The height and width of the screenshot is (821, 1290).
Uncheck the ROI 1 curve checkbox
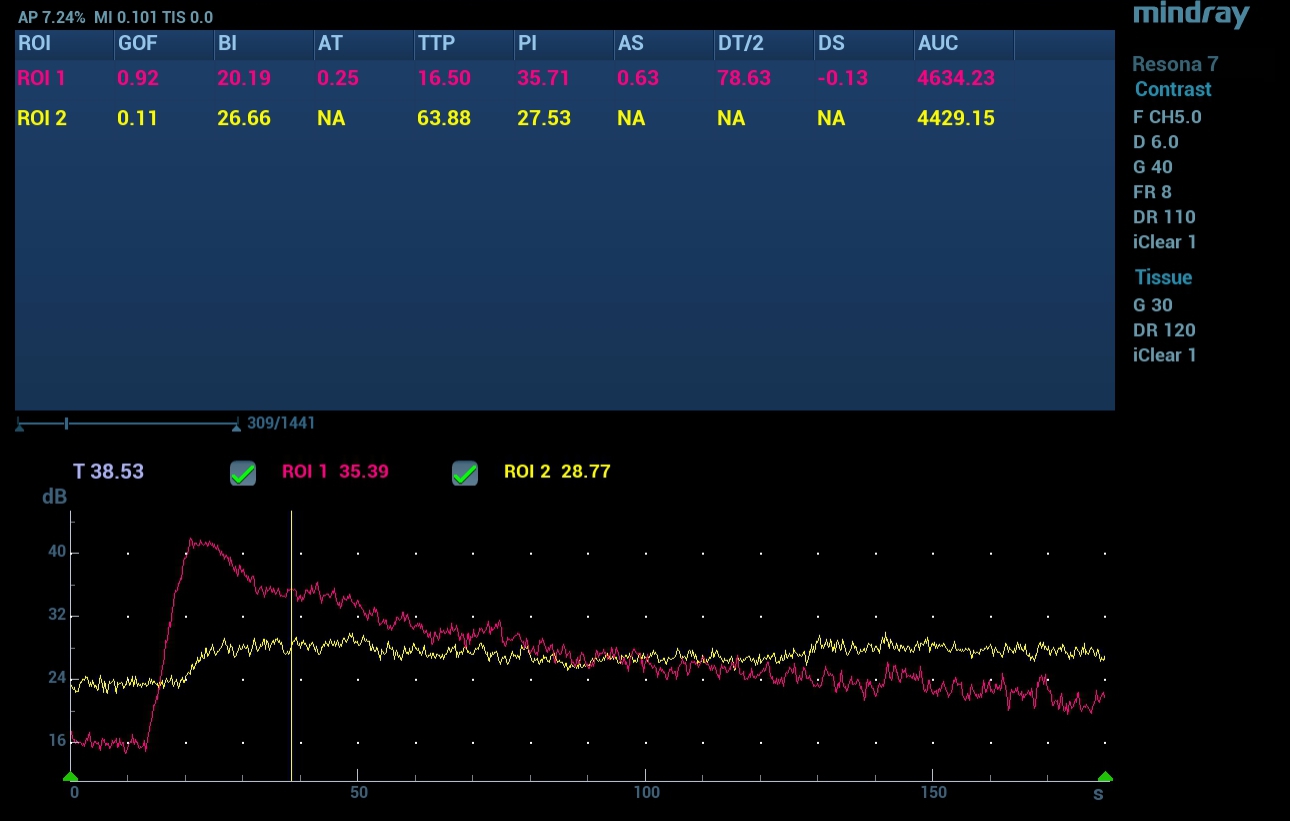pyautogui.click(x=243, y=473)
